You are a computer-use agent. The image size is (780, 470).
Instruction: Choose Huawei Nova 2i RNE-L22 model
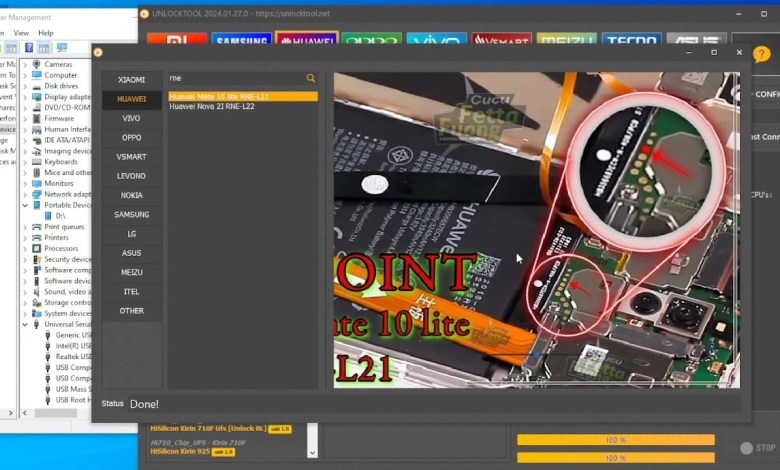[211, 106]
